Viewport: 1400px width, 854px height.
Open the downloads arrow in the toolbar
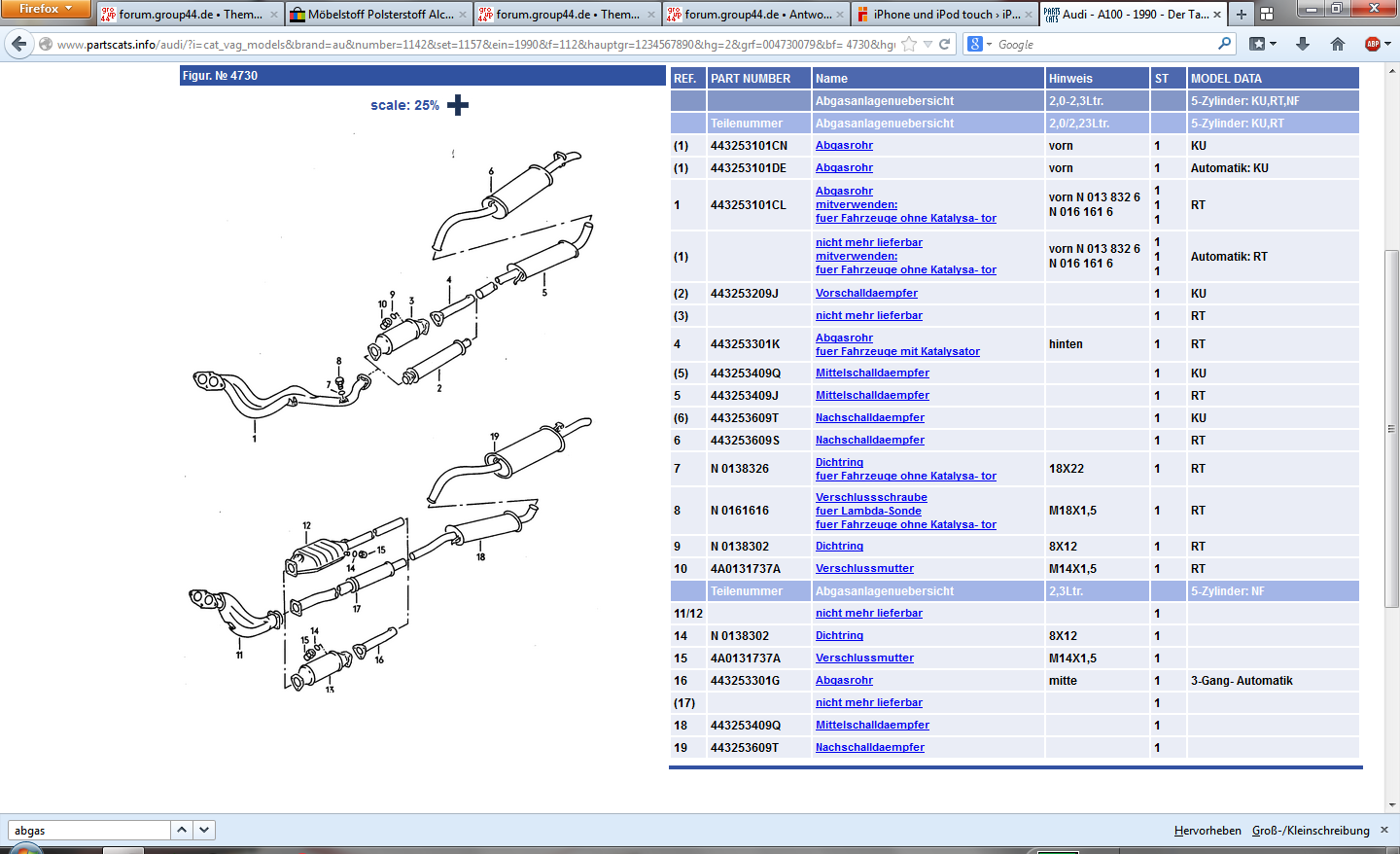point(1303,44)
